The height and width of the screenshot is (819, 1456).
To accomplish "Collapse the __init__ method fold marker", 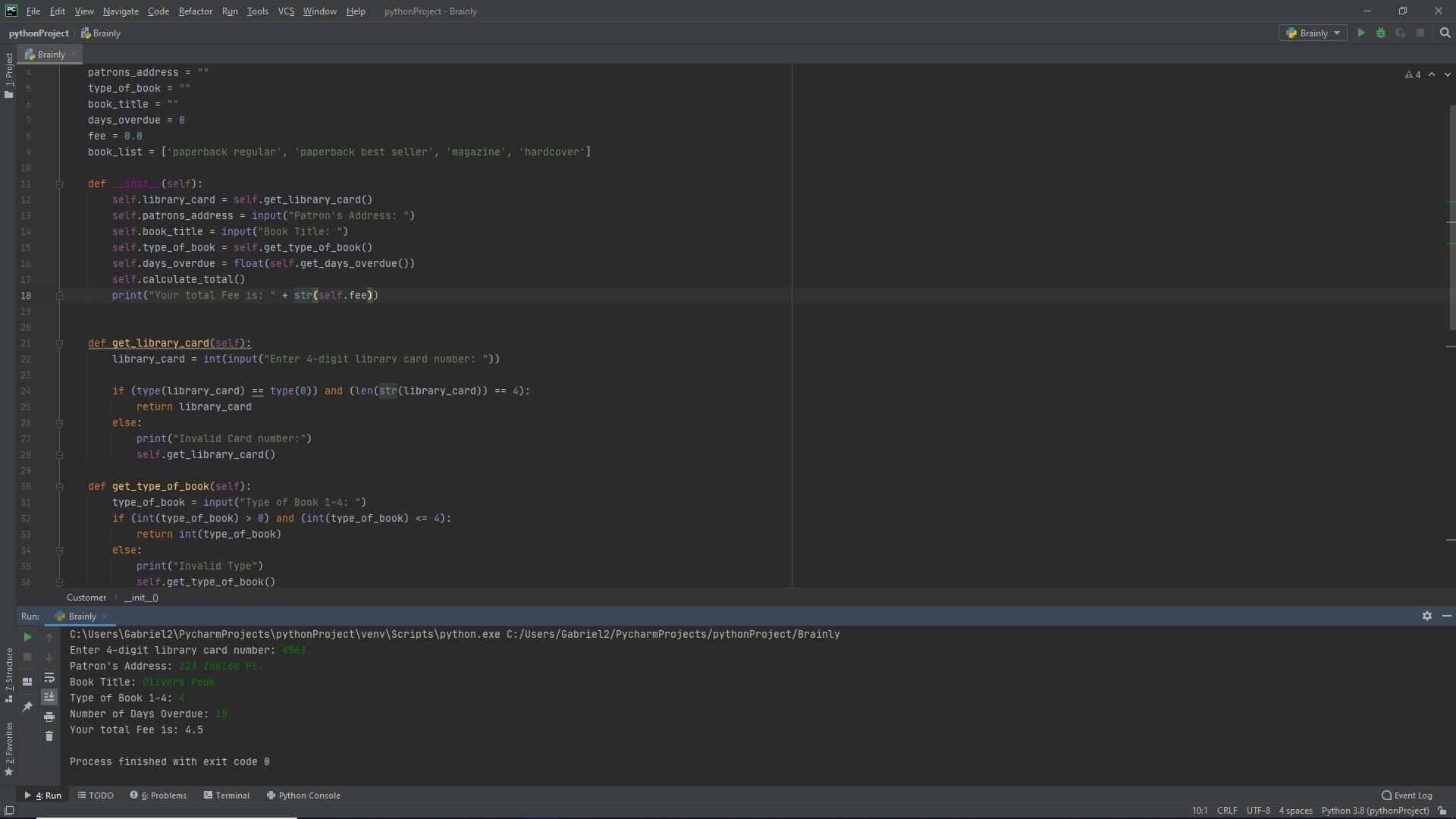I will pos(59,184).
